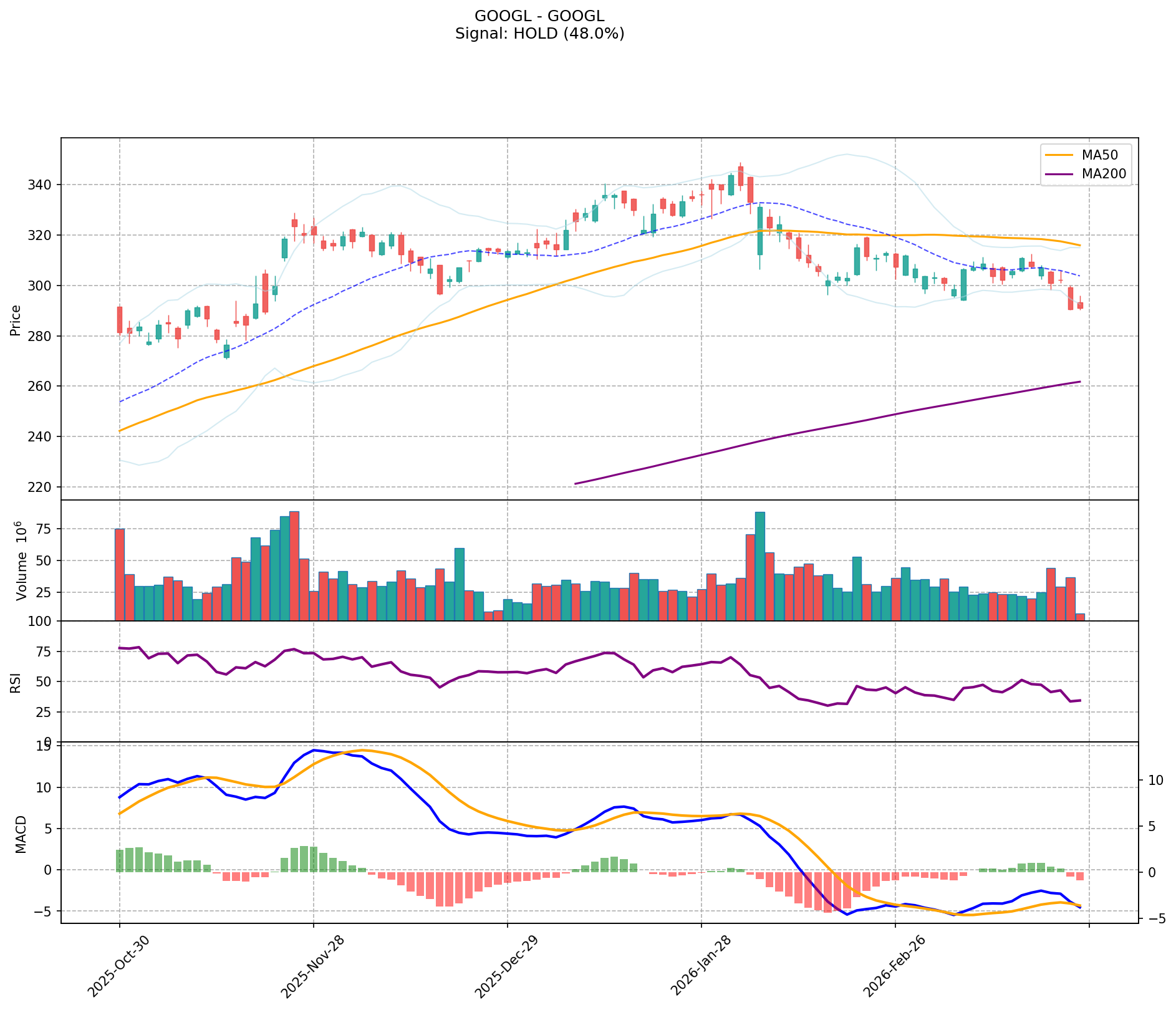Click the Price y-axis label
The image size is (1176, 1010).
[x=16, y=320]
